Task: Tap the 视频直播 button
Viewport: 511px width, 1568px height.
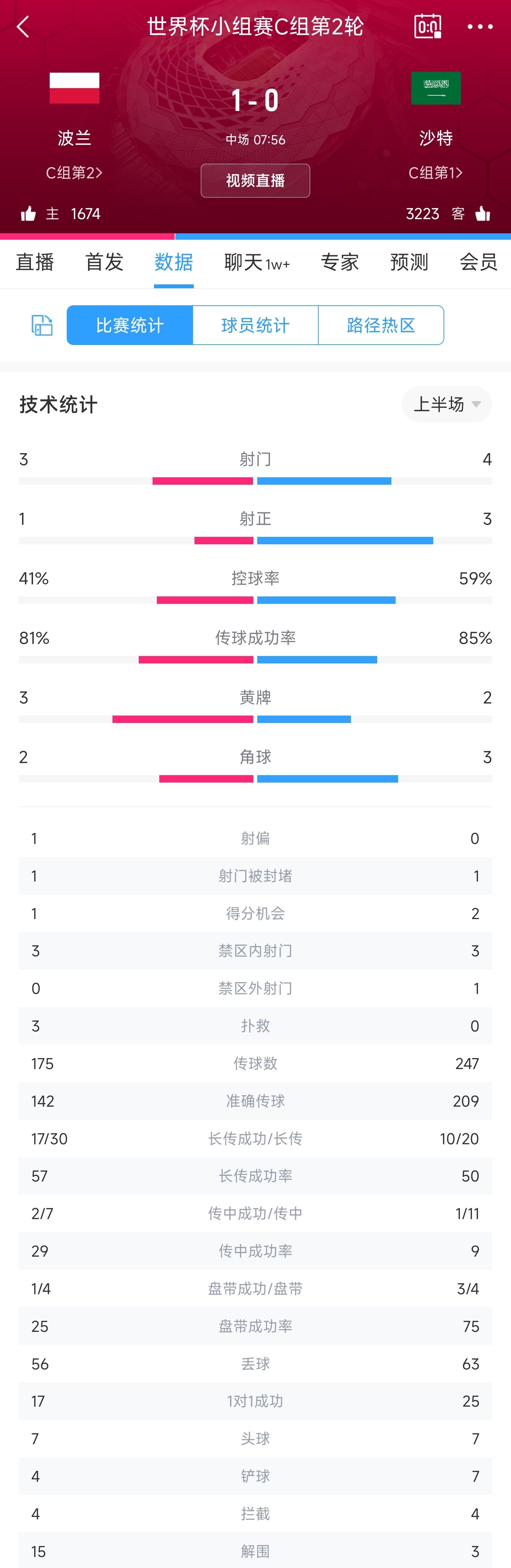Action: (255, 181)
